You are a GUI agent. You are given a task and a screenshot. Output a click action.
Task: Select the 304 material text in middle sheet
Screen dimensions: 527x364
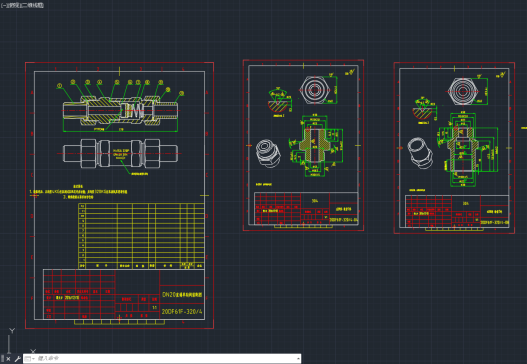[315, 201]
